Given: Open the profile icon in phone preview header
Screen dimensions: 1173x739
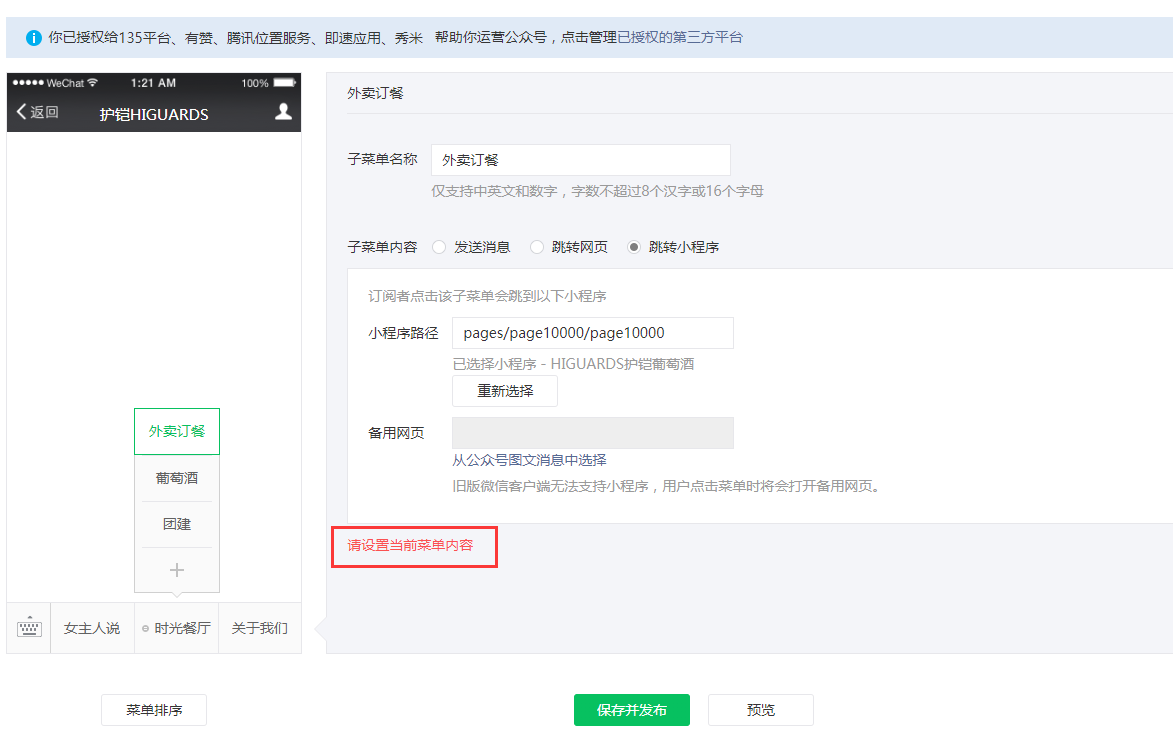Looking at the screenshot, I should coord(283,111).
